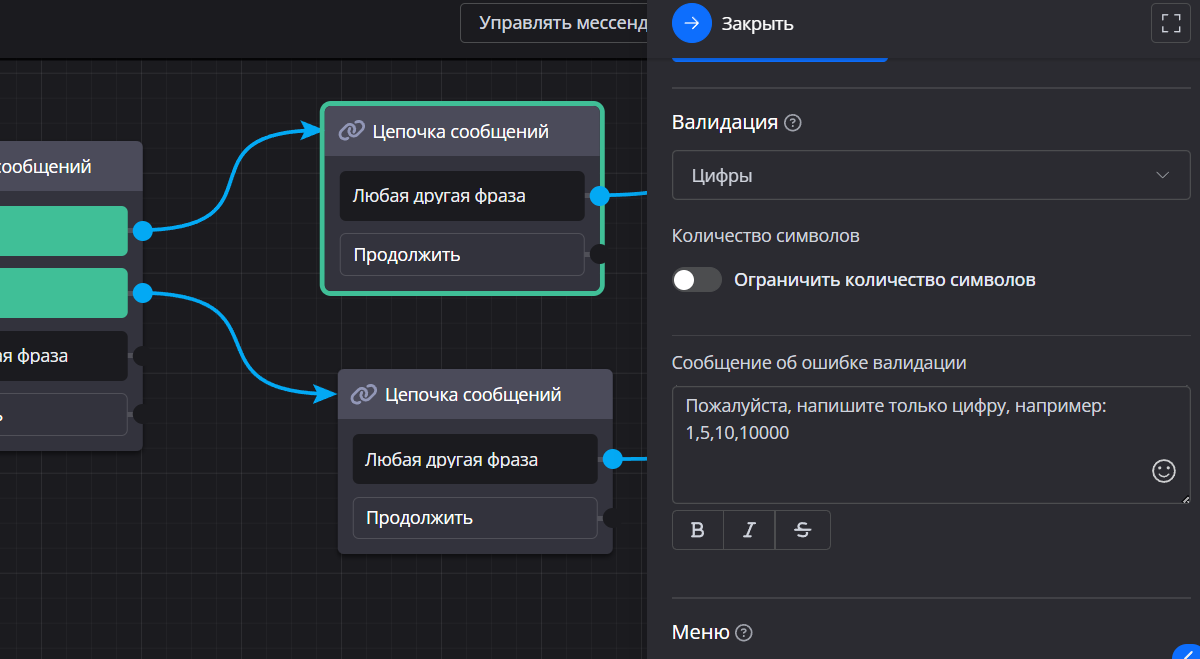This screenshot has height=659, width=1200.
Task: Open the emoji picker in error message
Action: pyautogui.click(x=1164, y=471)
